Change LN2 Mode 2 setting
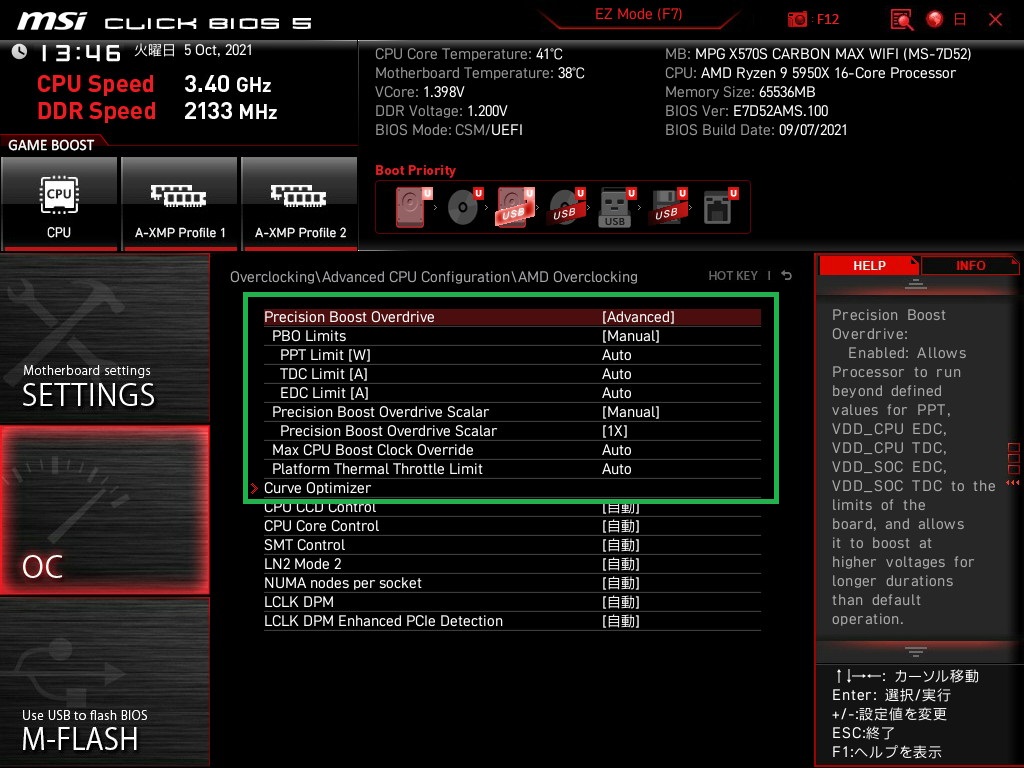This screenshot has height=768, width=1024. coord(512,564)
